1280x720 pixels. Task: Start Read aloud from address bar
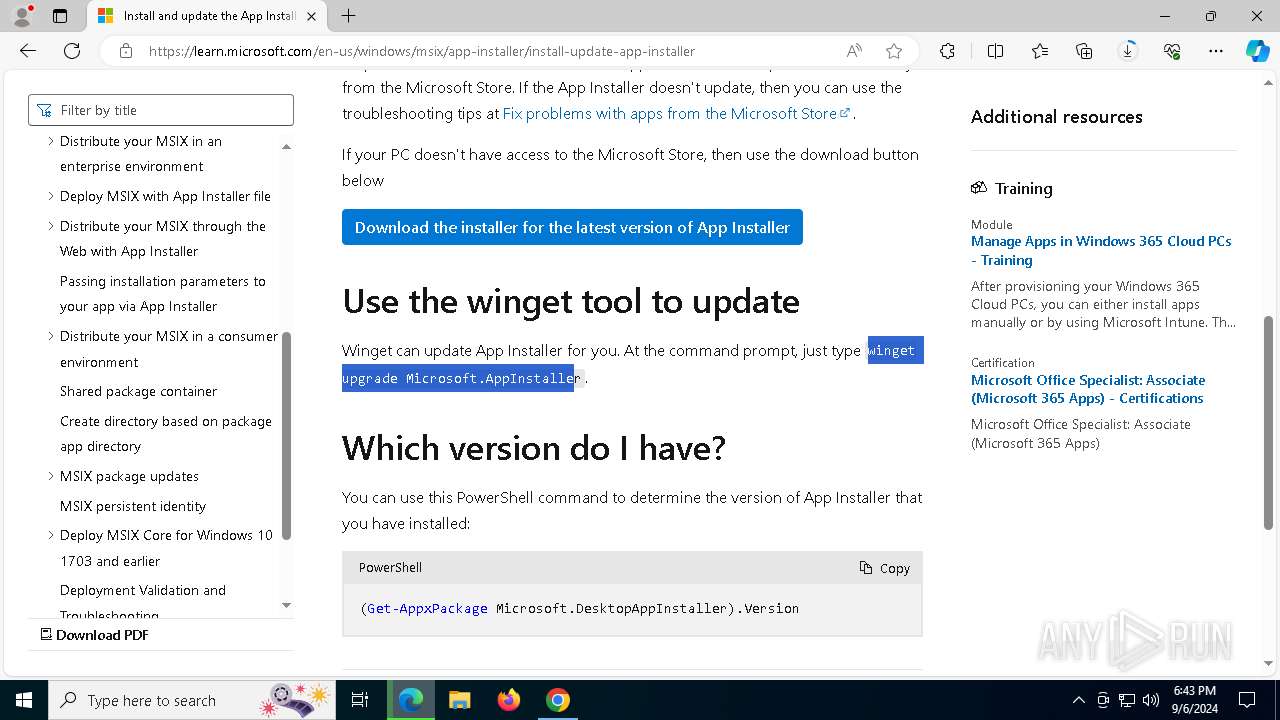tap(854, 51)
